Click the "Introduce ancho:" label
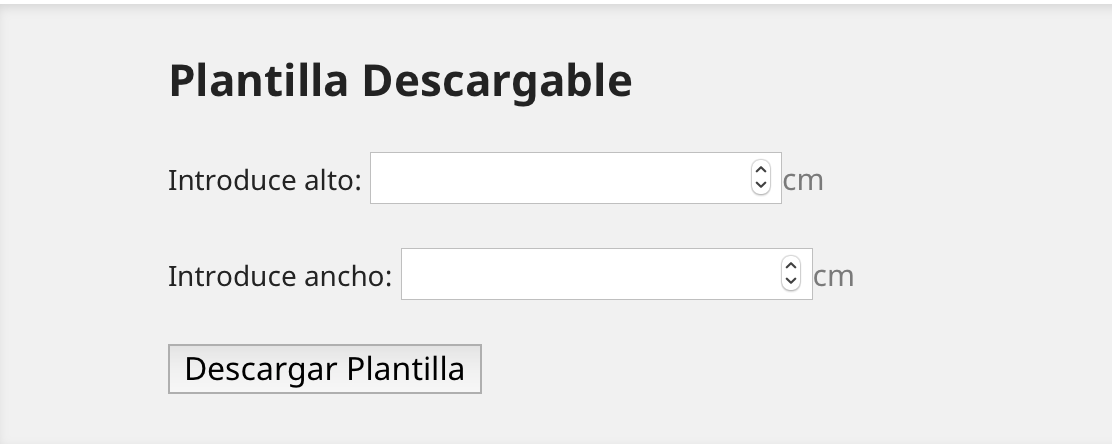 (x=280, y=276)
